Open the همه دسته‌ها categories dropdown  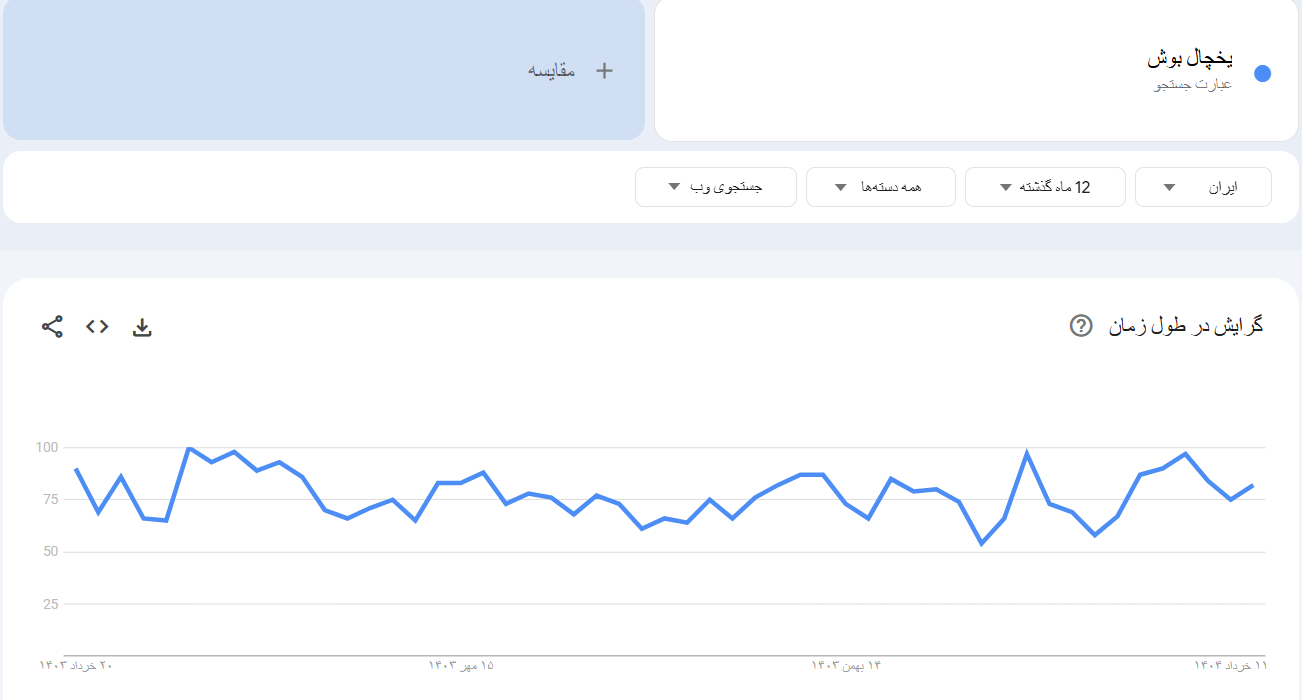click(x=880, y=187)
